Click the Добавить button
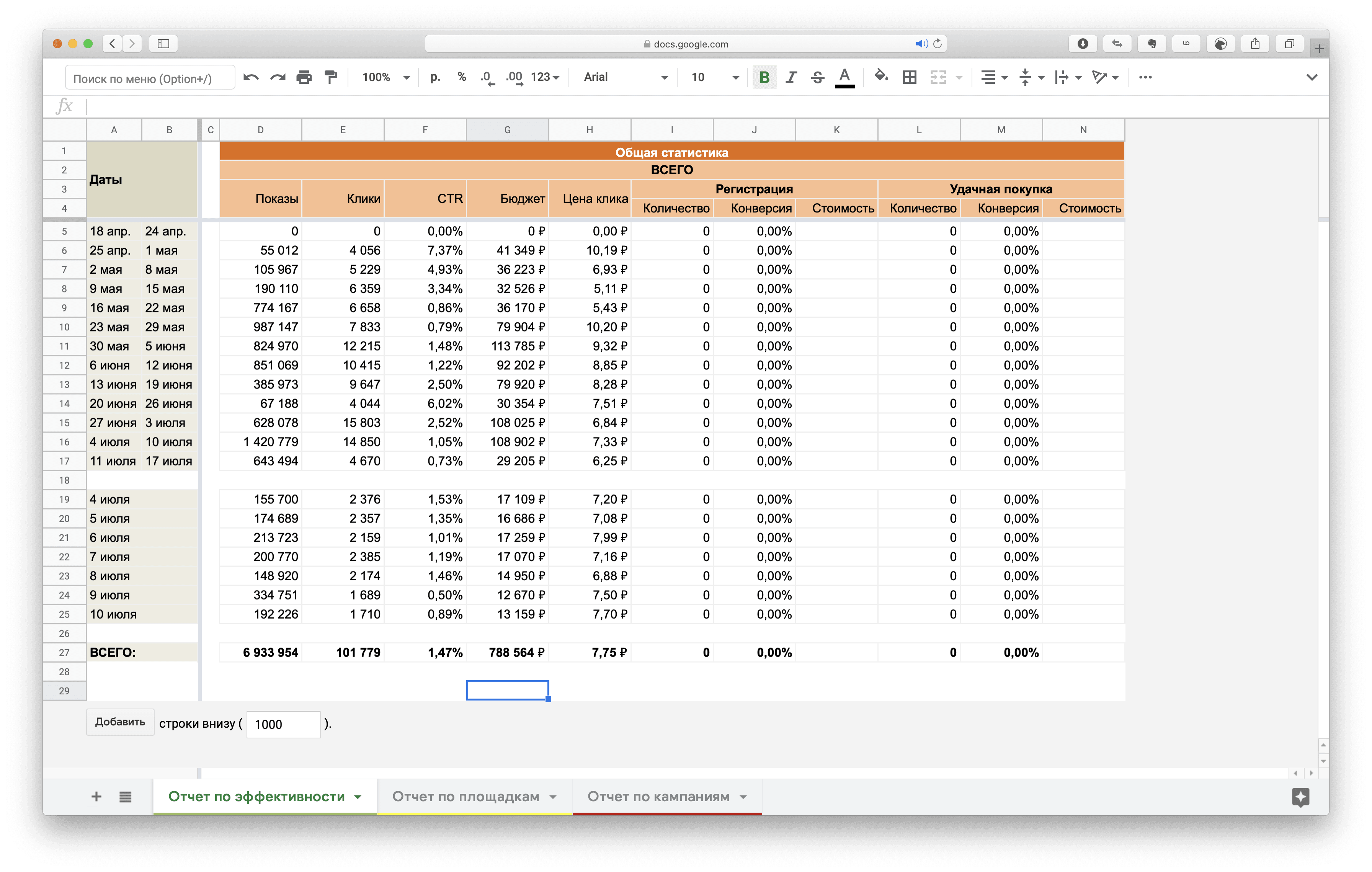The height and width of the screenshot is (872, 1372). (x=120, y=722)
